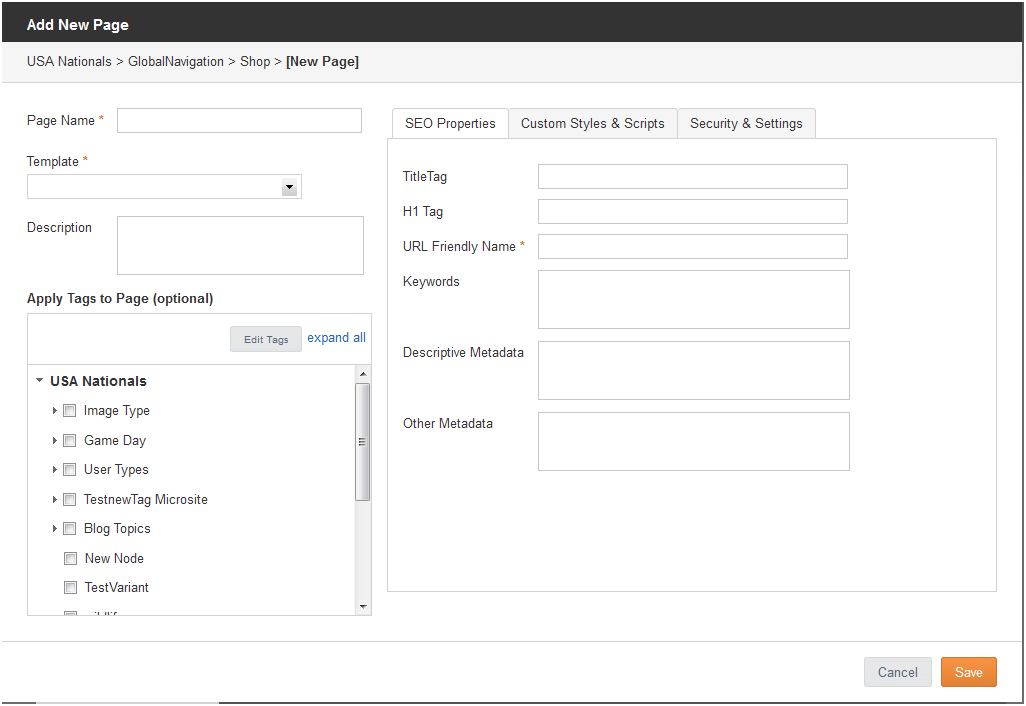Focus the Page Name input field
Screen dimensions: 1026x706
point(239,121)
